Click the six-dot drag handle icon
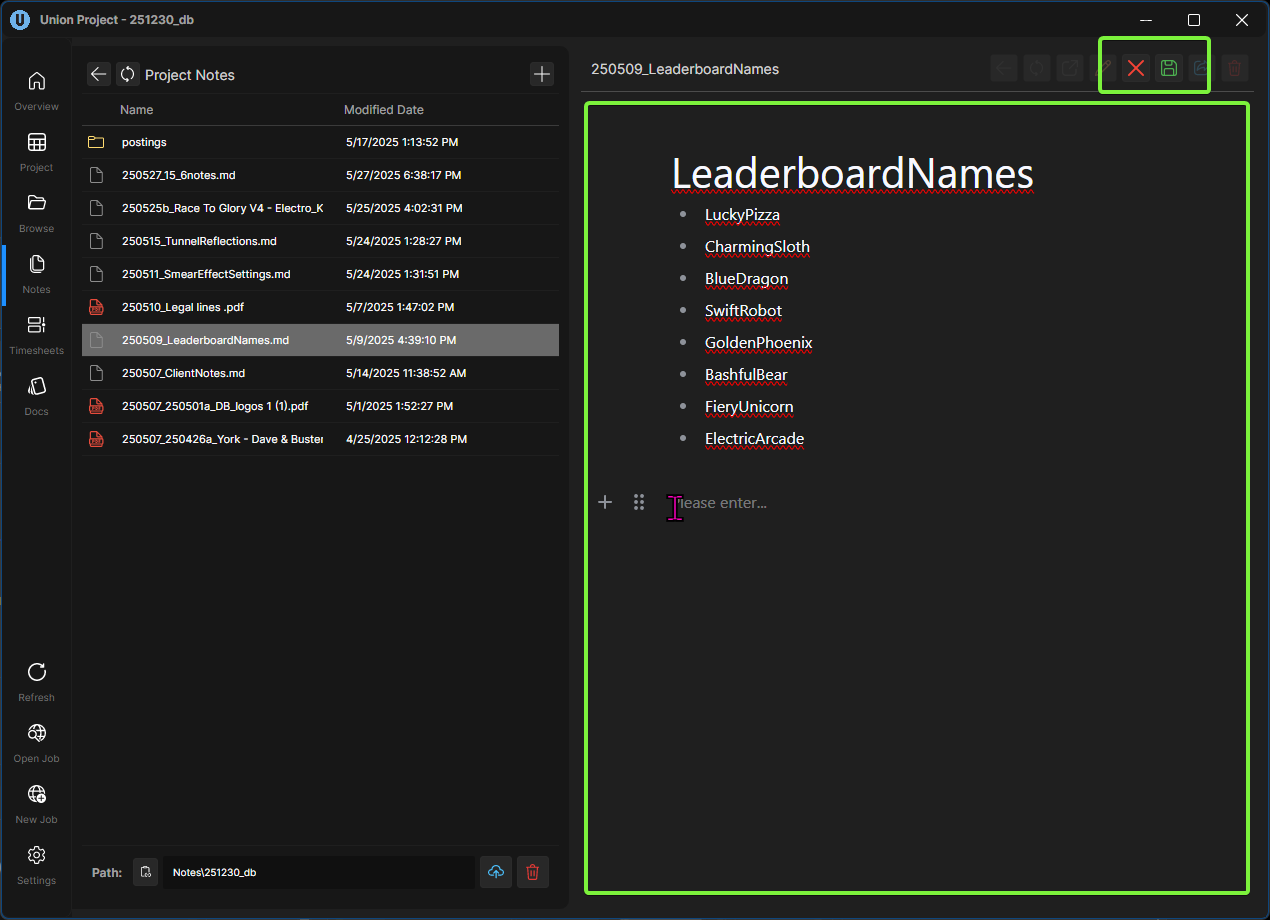 tap(639, 502)
